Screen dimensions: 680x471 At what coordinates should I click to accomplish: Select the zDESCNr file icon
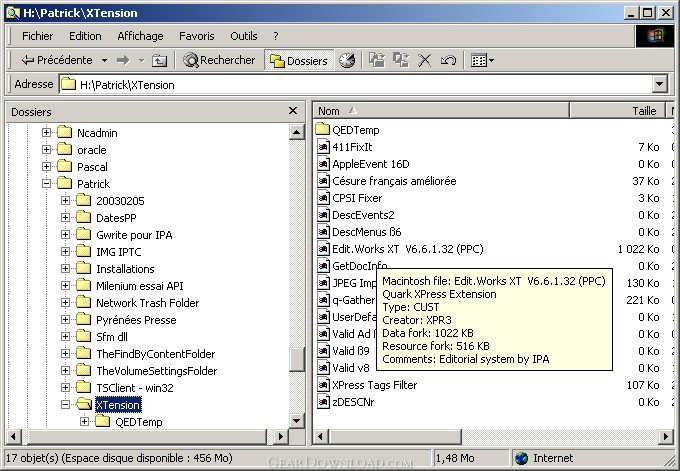tap(323, 402)
